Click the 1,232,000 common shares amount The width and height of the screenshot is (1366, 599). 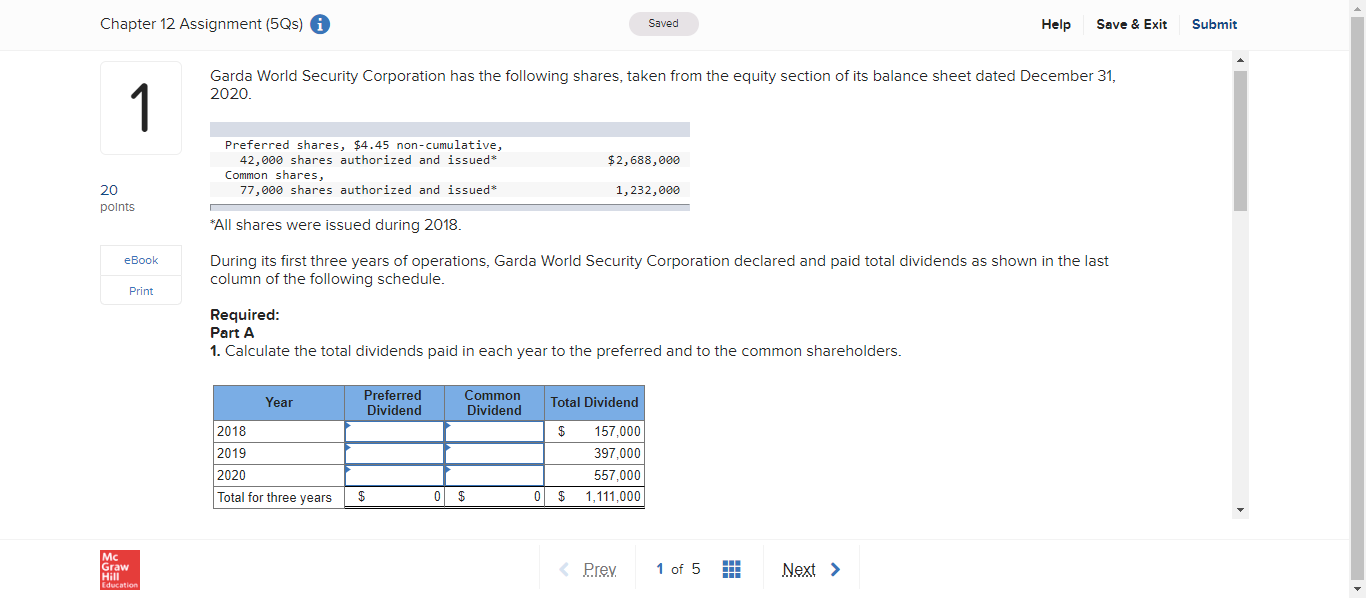[647, 190]
